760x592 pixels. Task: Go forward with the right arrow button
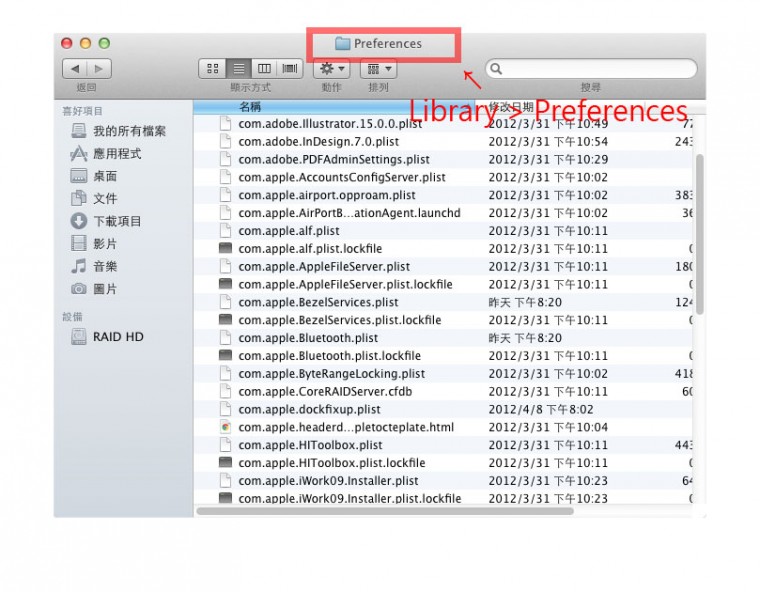tap(99, 69)
